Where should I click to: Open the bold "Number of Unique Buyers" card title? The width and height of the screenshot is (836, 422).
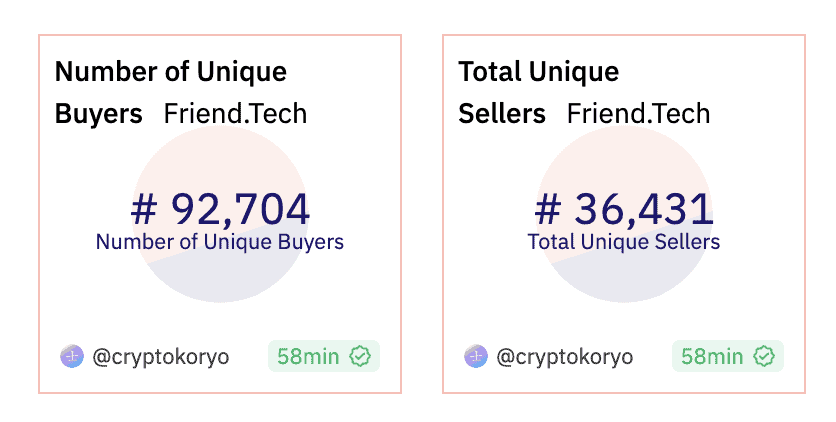[170, 72]
